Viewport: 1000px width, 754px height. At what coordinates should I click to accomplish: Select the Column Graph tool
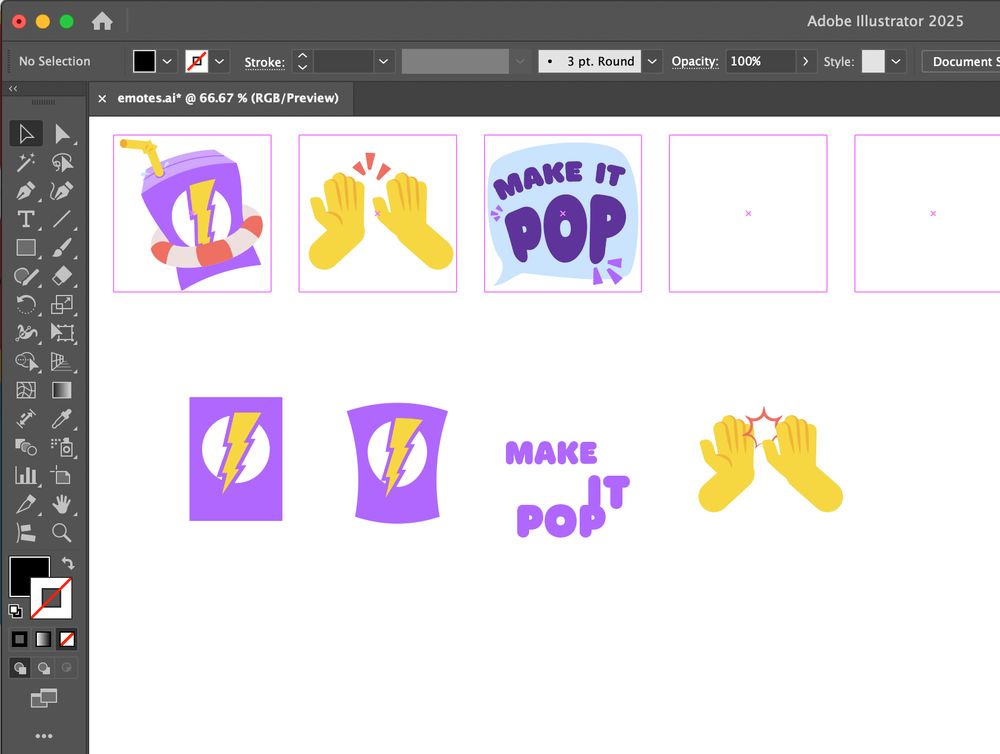(26, 475)
